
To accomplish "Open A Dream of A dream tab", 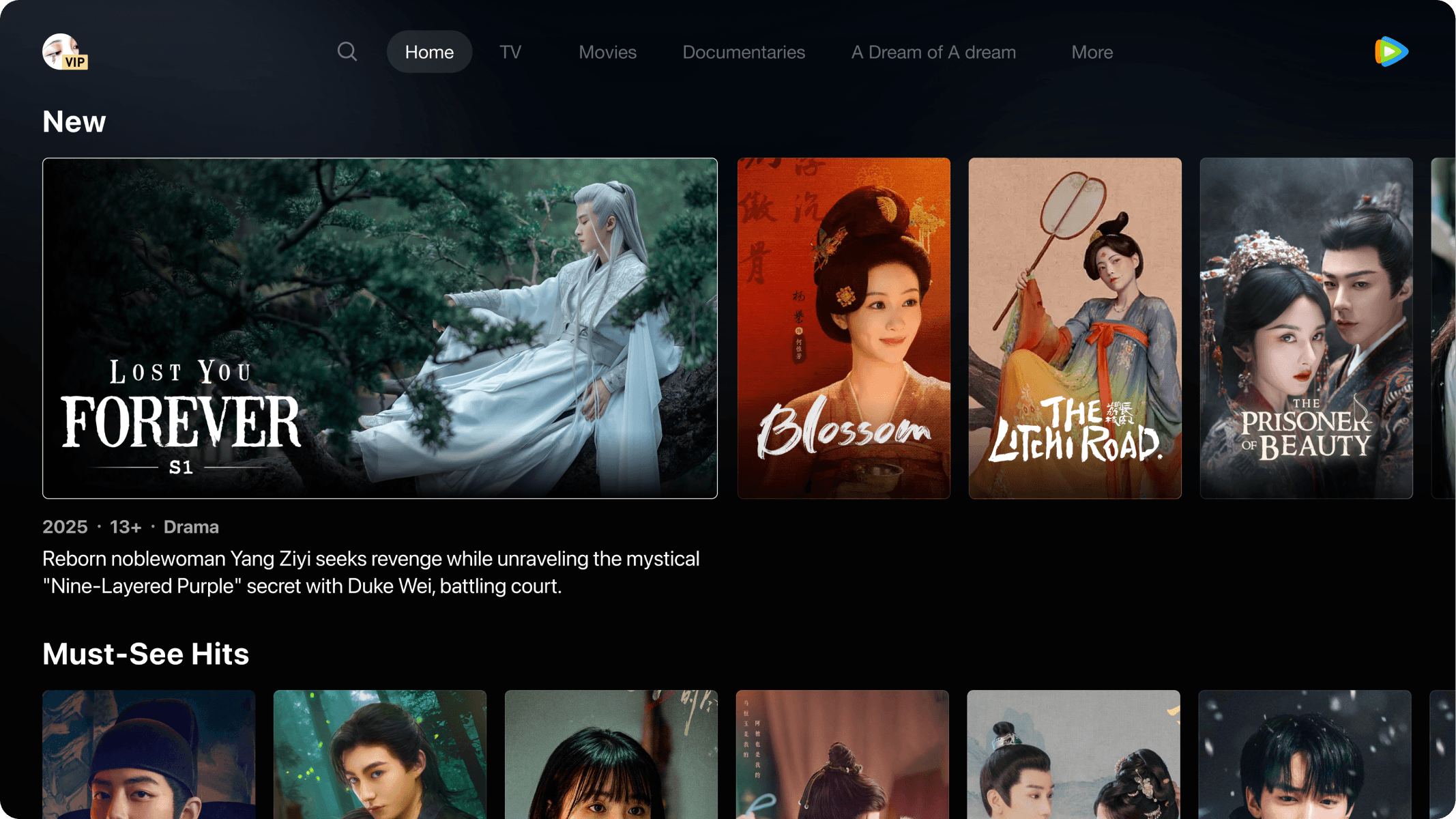I will (933, 52).
